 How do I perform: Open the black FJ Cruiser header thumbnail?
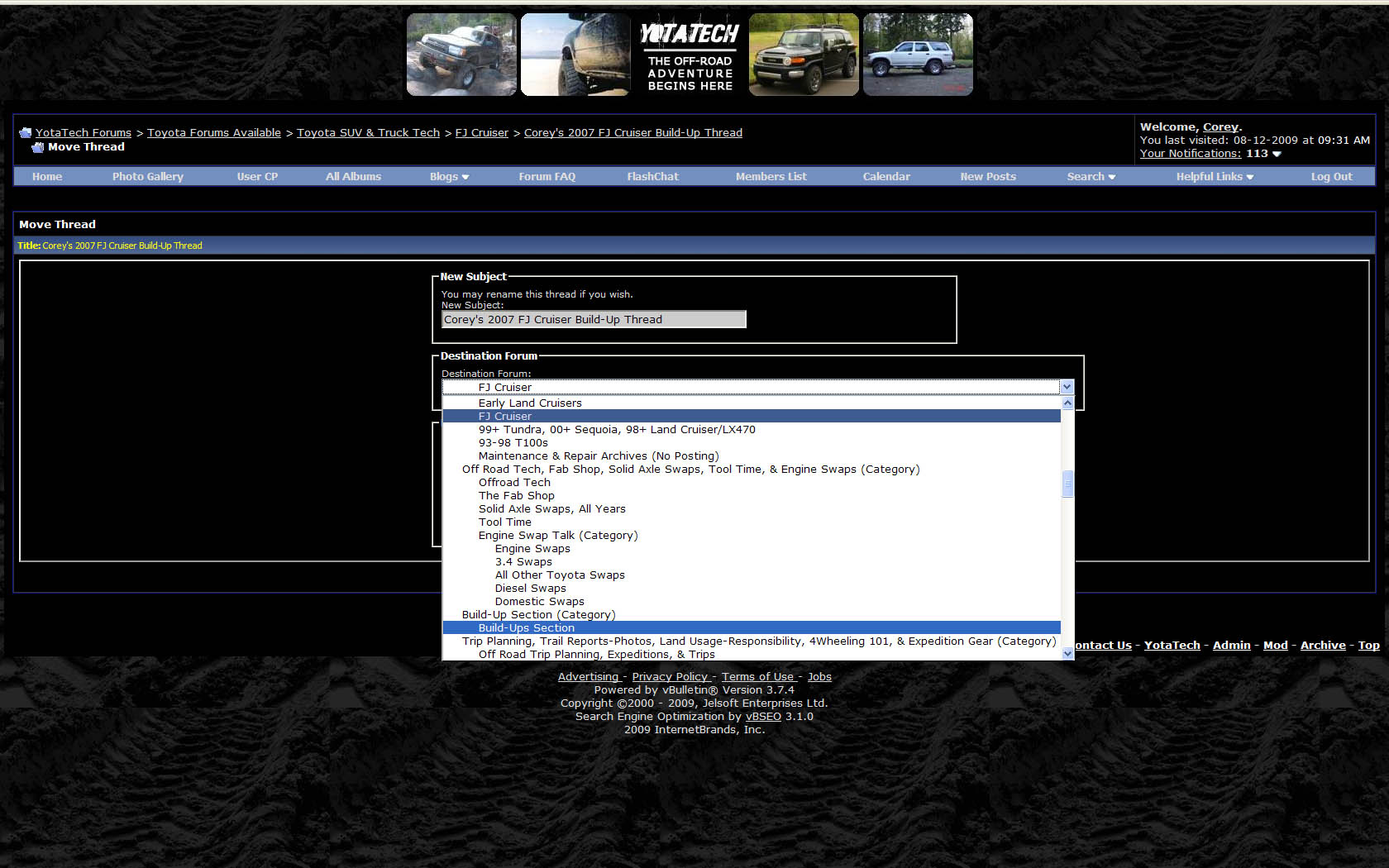[804, 55]
